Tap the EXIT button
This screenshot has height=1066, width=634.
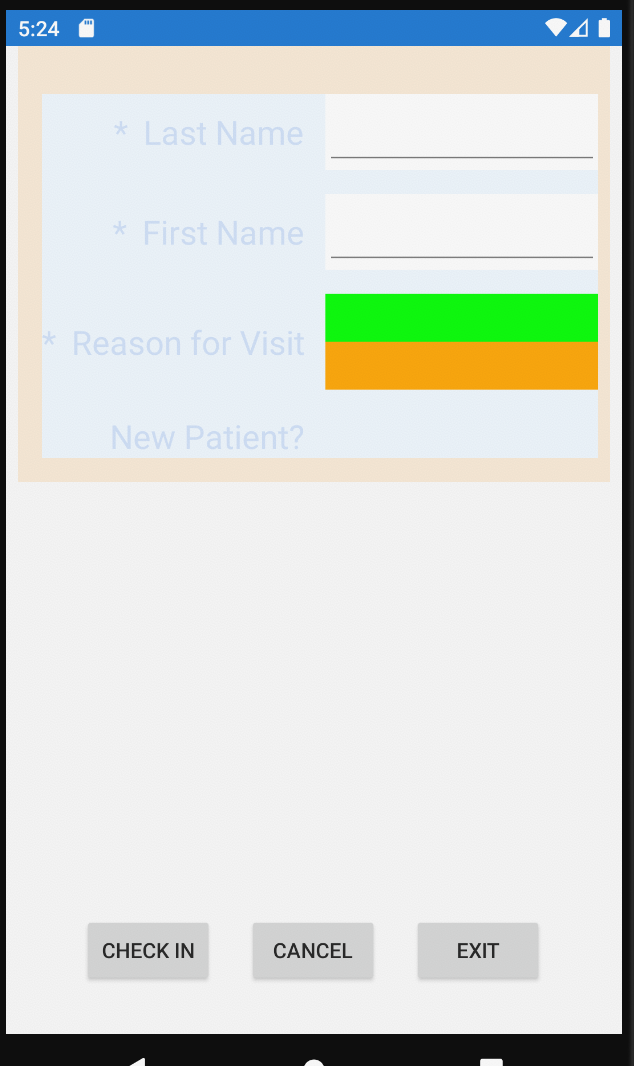tap(478, 950)
